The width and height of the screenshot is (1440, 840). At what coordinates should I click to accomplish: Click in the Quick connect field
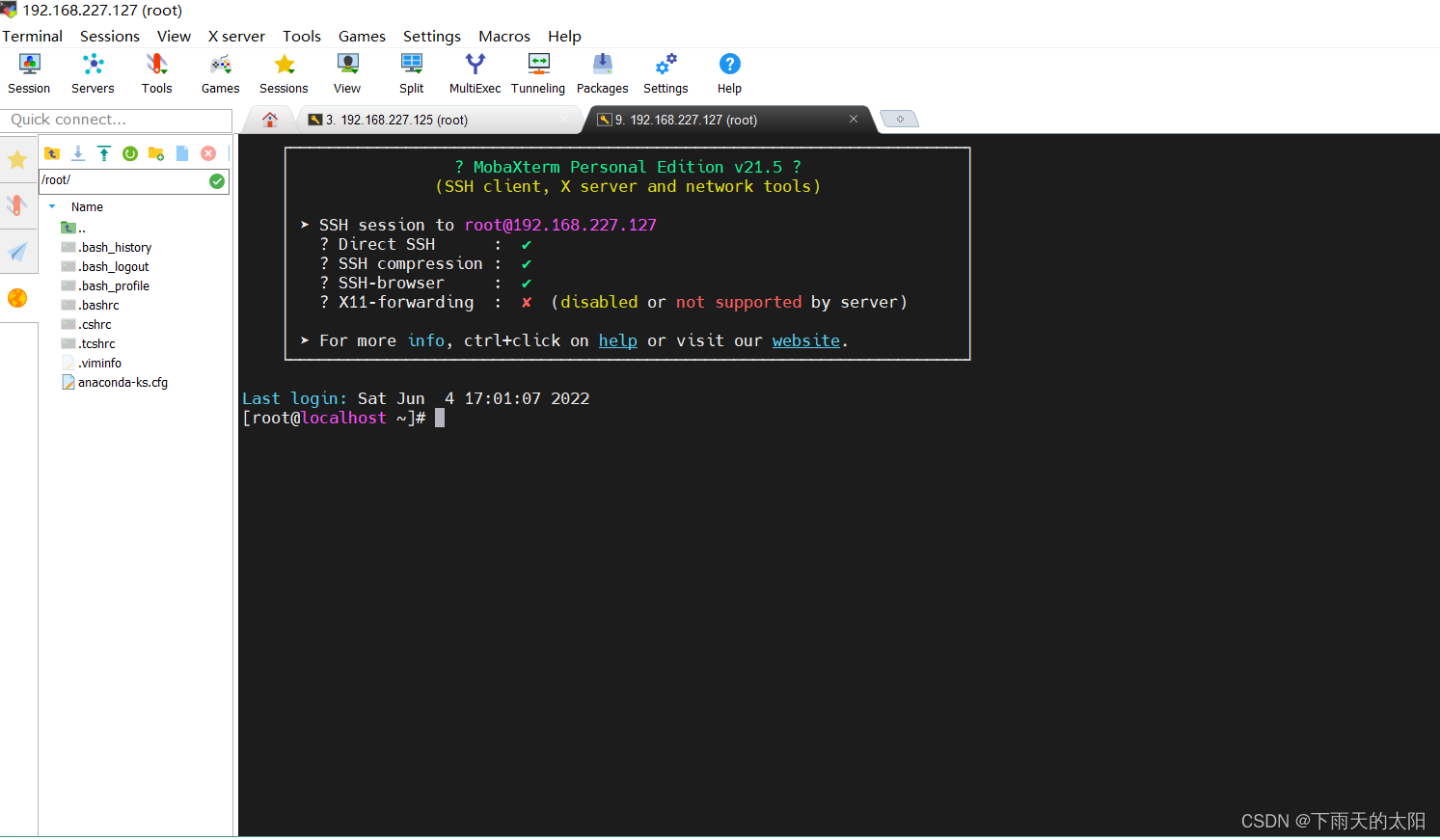tap(116, 120)
